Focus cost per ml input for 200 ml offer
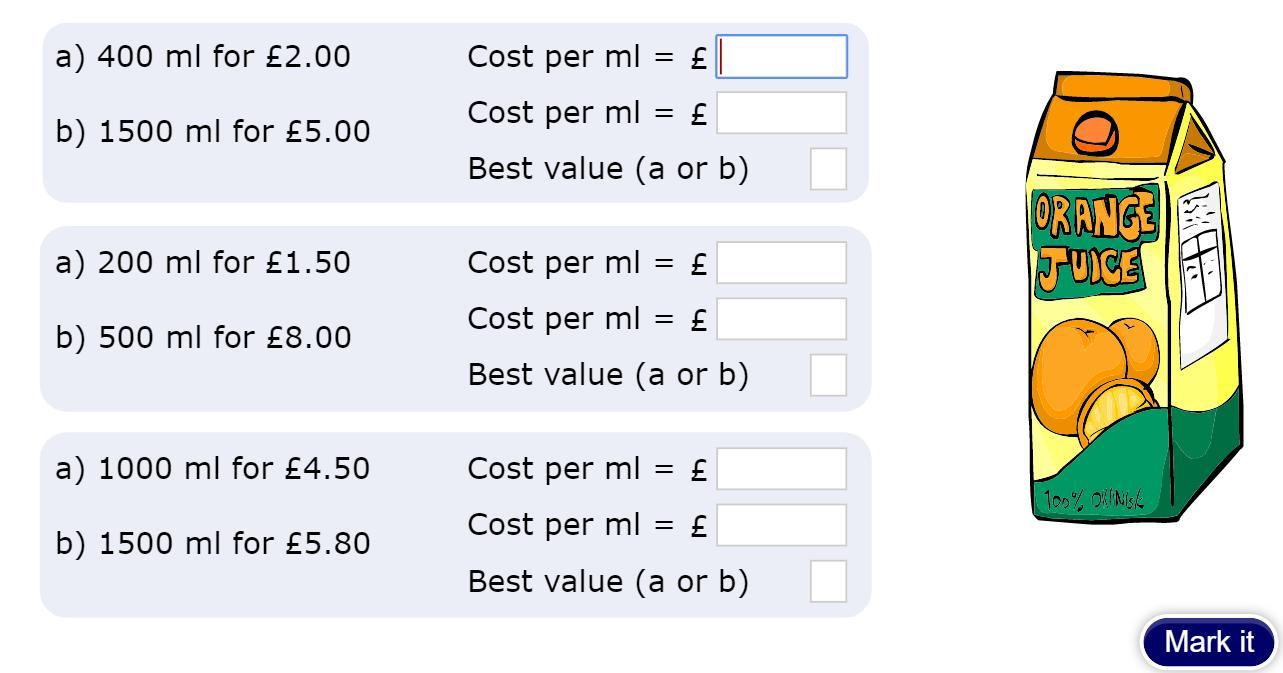The image size is (1283, 673). pyautogui.click(x=782, y=263)
